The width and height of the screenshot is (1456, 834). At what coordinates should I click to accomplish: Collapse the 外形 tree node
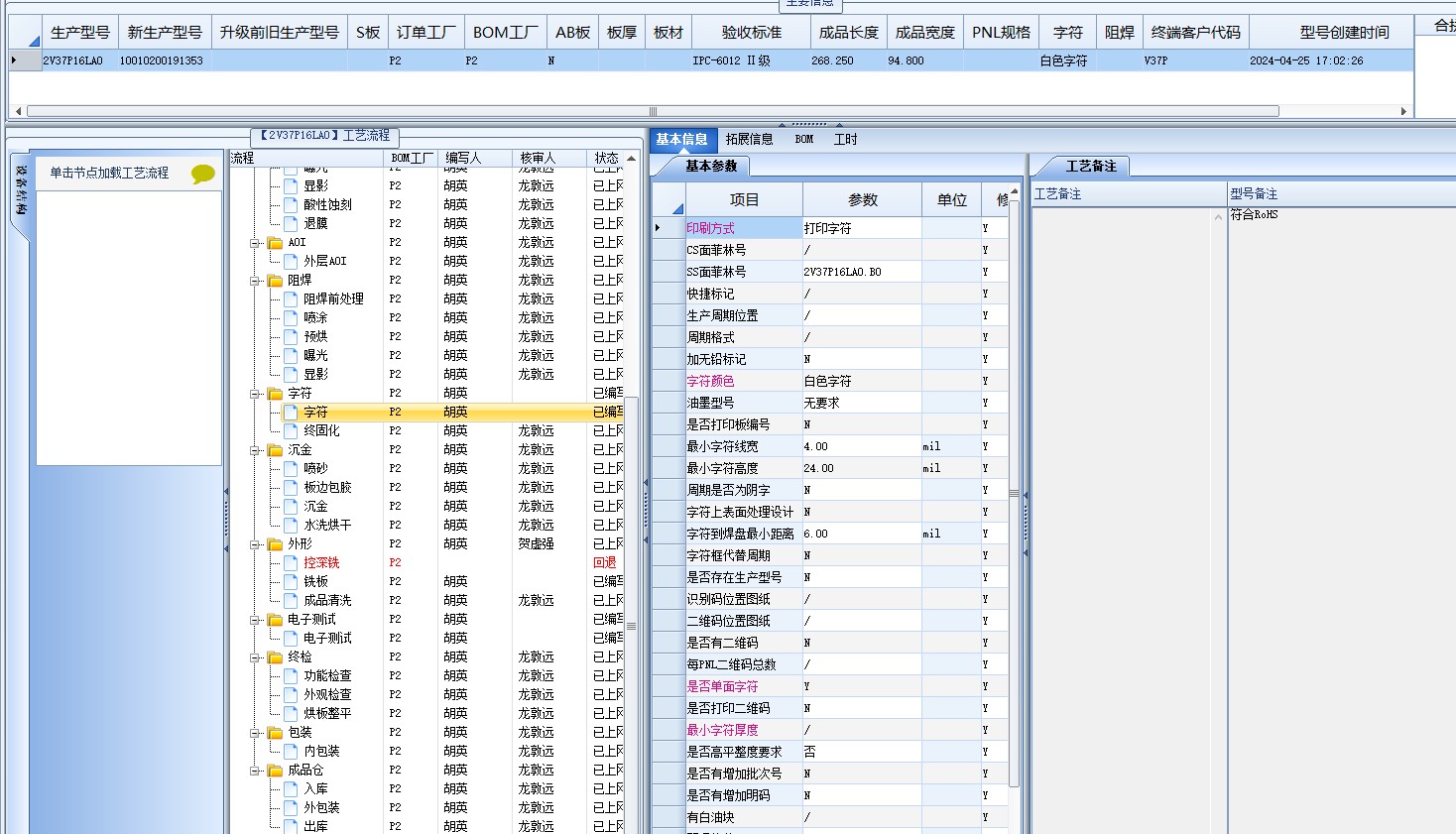256,544
